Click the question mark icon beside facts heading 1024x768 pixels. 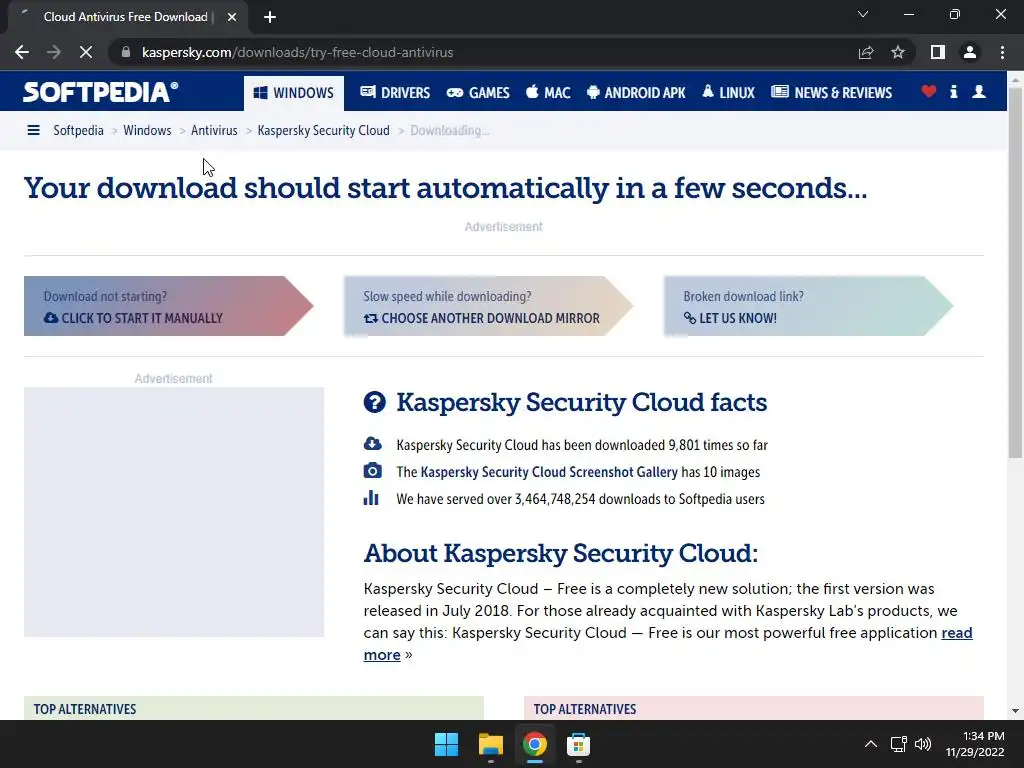(x=375, y=402)
